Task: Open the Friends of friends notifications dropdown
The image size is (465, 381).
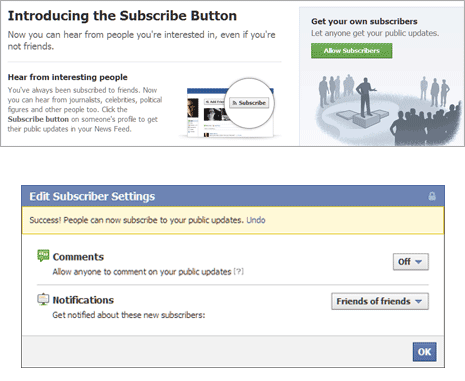Action: coord(380,301)
